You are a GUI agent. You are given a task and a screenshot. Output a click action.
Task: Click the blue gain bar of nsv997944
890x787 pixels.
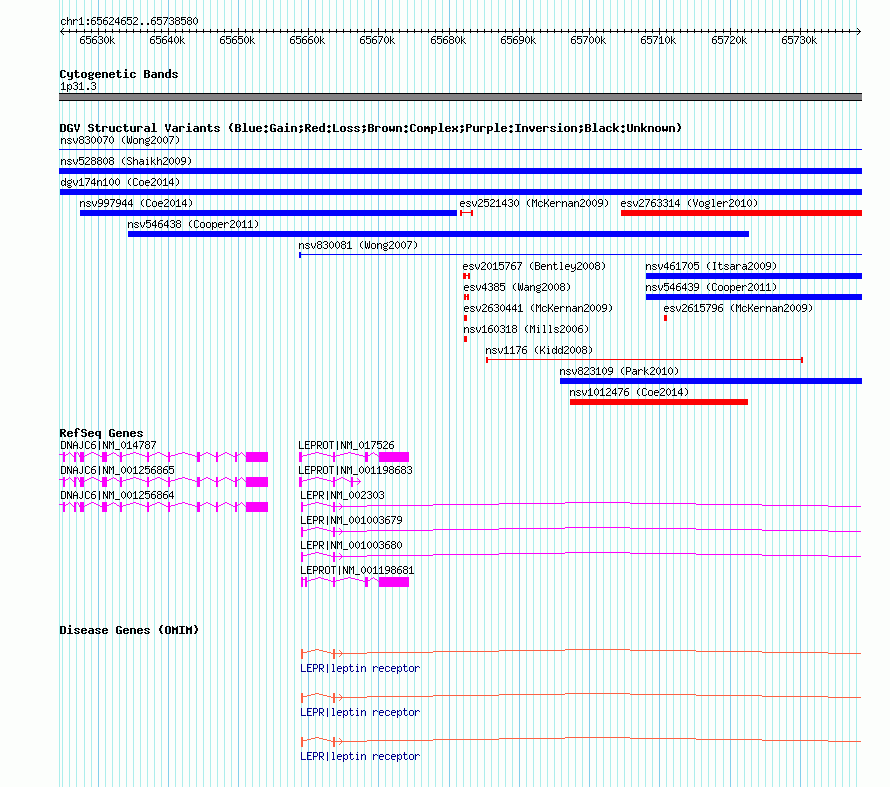pos(268,213)
